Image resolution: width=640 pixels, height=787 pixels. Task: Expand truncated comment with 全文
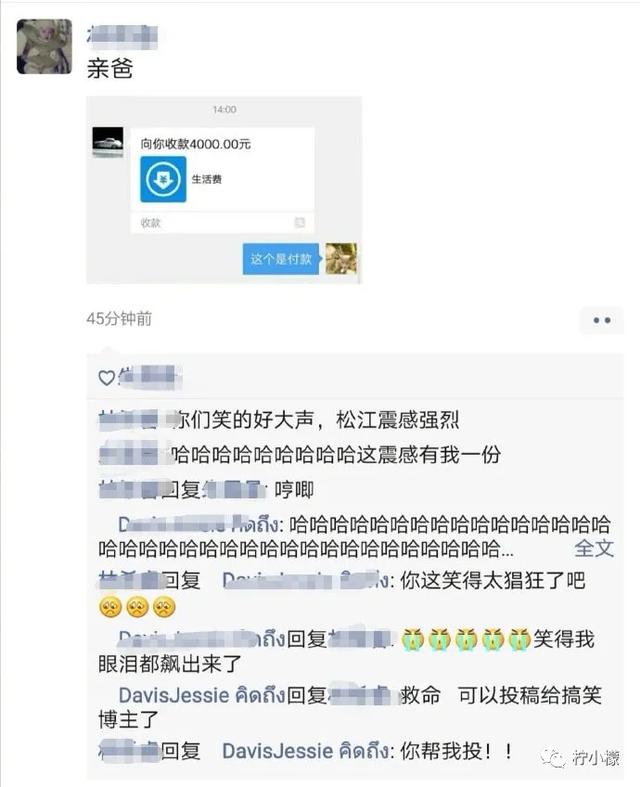pos(594,548)
